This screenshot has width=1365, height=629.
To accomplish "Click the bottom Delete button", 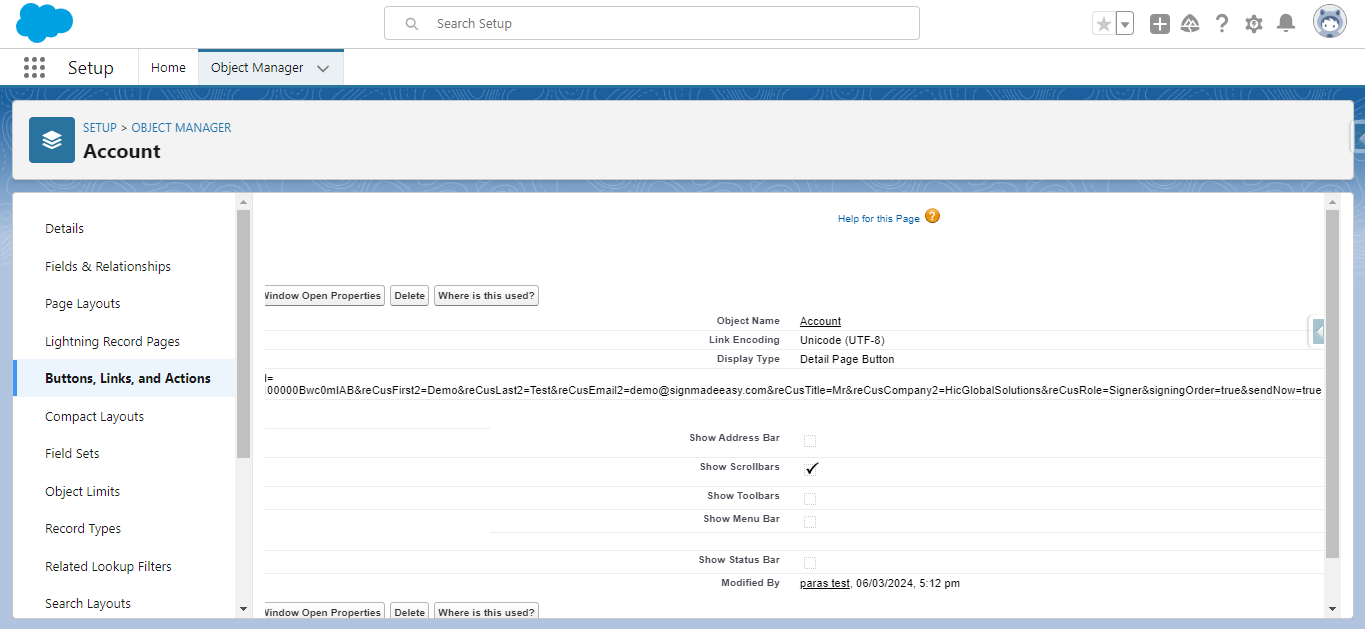I will click(x=409, y=611).
